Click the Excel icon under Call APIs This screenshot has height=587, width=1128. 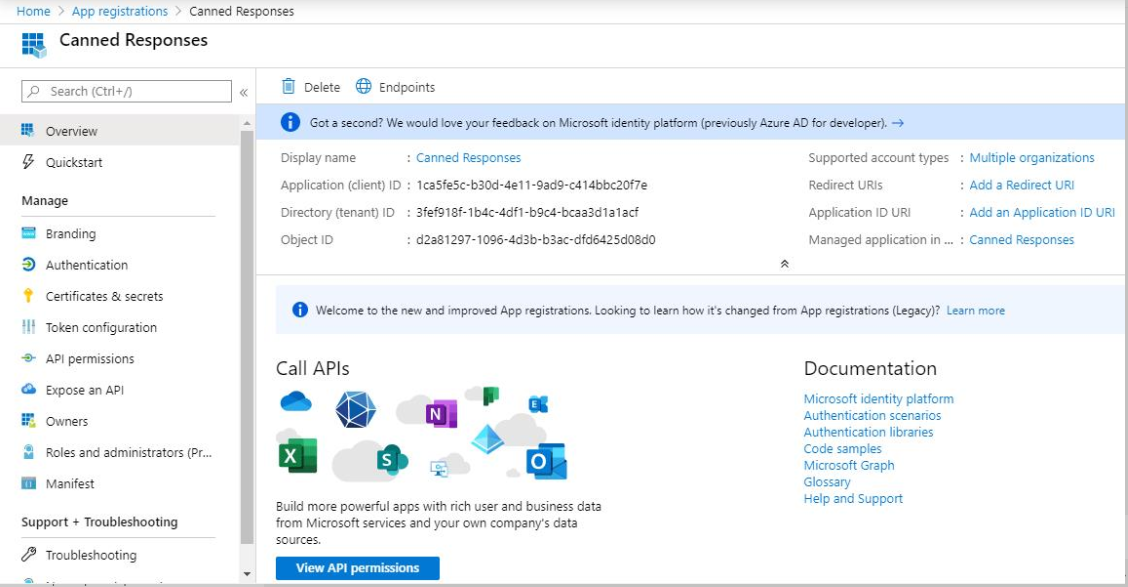click(x=297, y=455)
